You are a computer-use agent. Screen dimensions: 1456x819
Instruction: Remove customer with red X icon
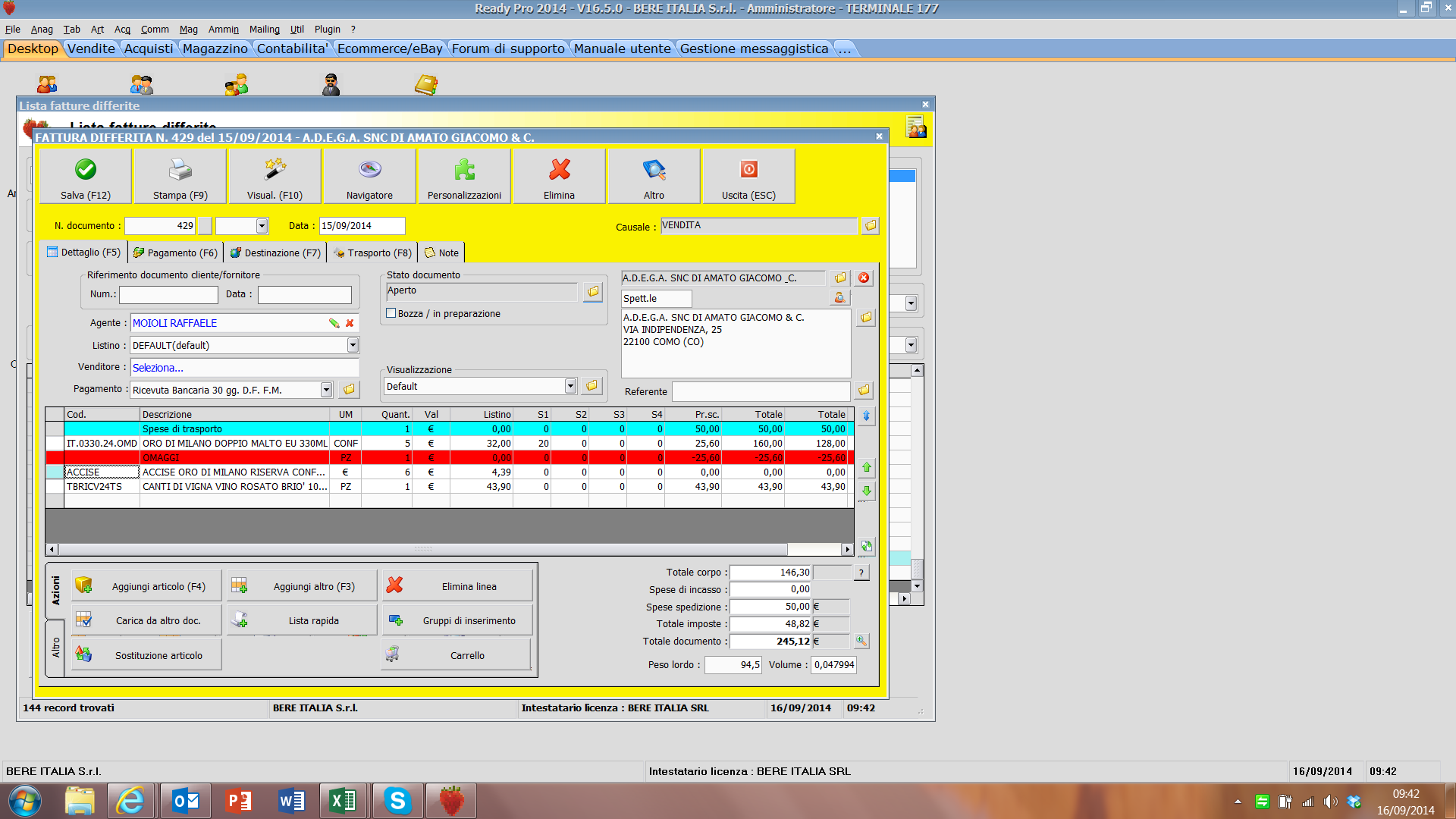(x=864, y=278)
